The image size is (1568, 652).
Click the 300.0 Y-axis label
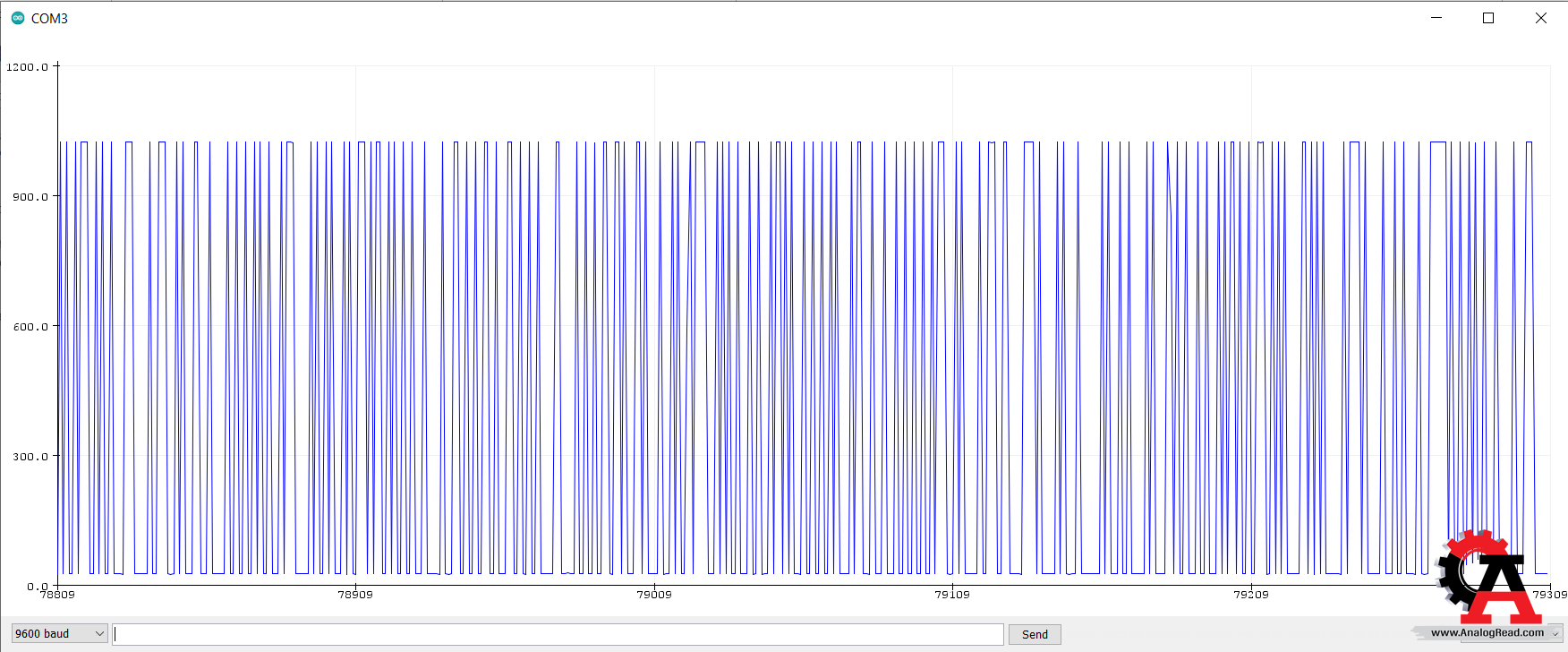30,457
